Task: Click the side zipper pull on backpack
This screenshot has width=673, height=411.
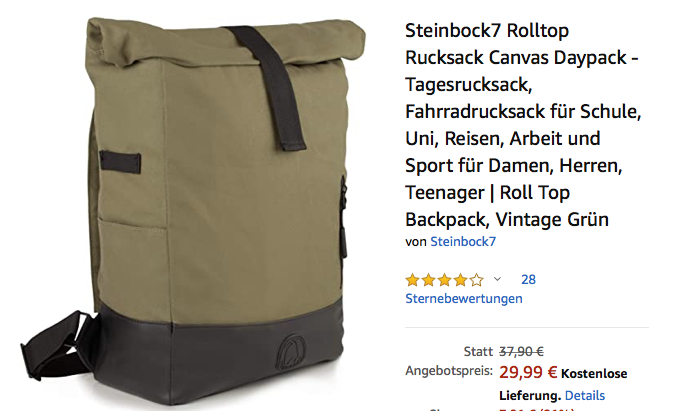Action: coord(343,240)
